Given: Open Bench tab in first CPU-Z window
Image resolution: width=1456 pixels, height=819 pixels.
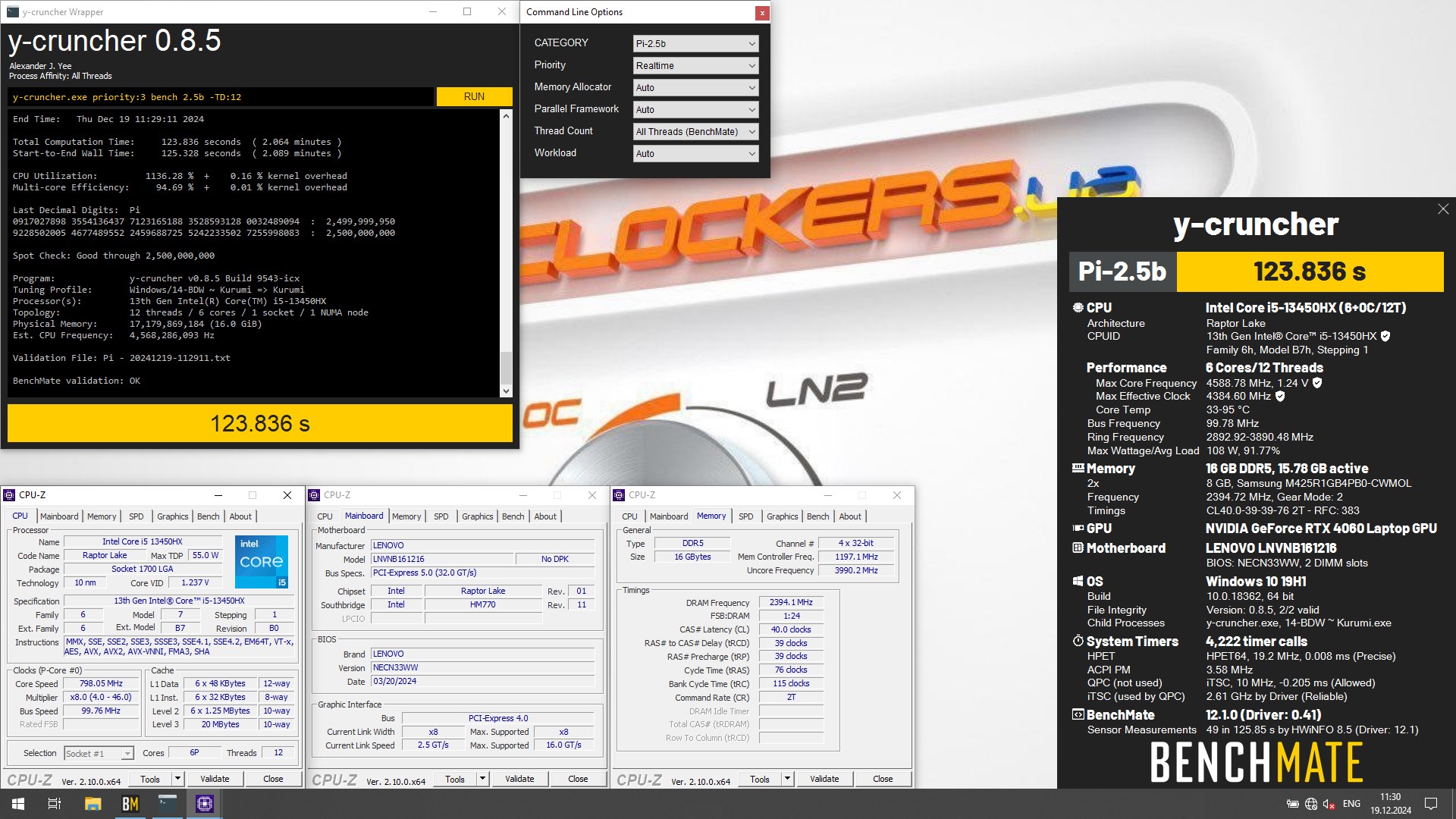Looking at the screenshot, I should 209,516.
